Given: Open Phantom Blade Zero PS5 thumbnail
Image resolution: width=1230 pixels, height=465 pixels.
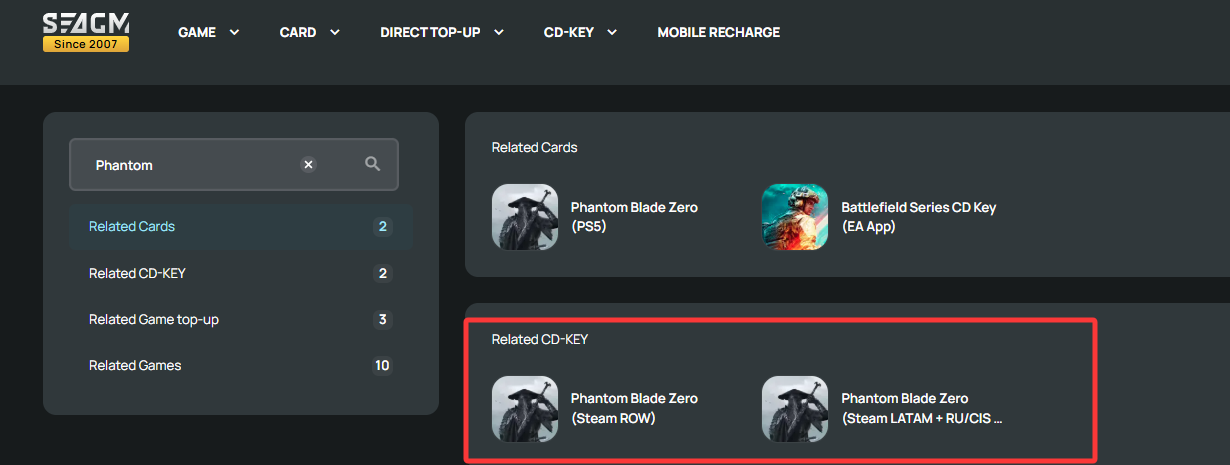Looking at the screenshot, I should click(x=525, y=216).
